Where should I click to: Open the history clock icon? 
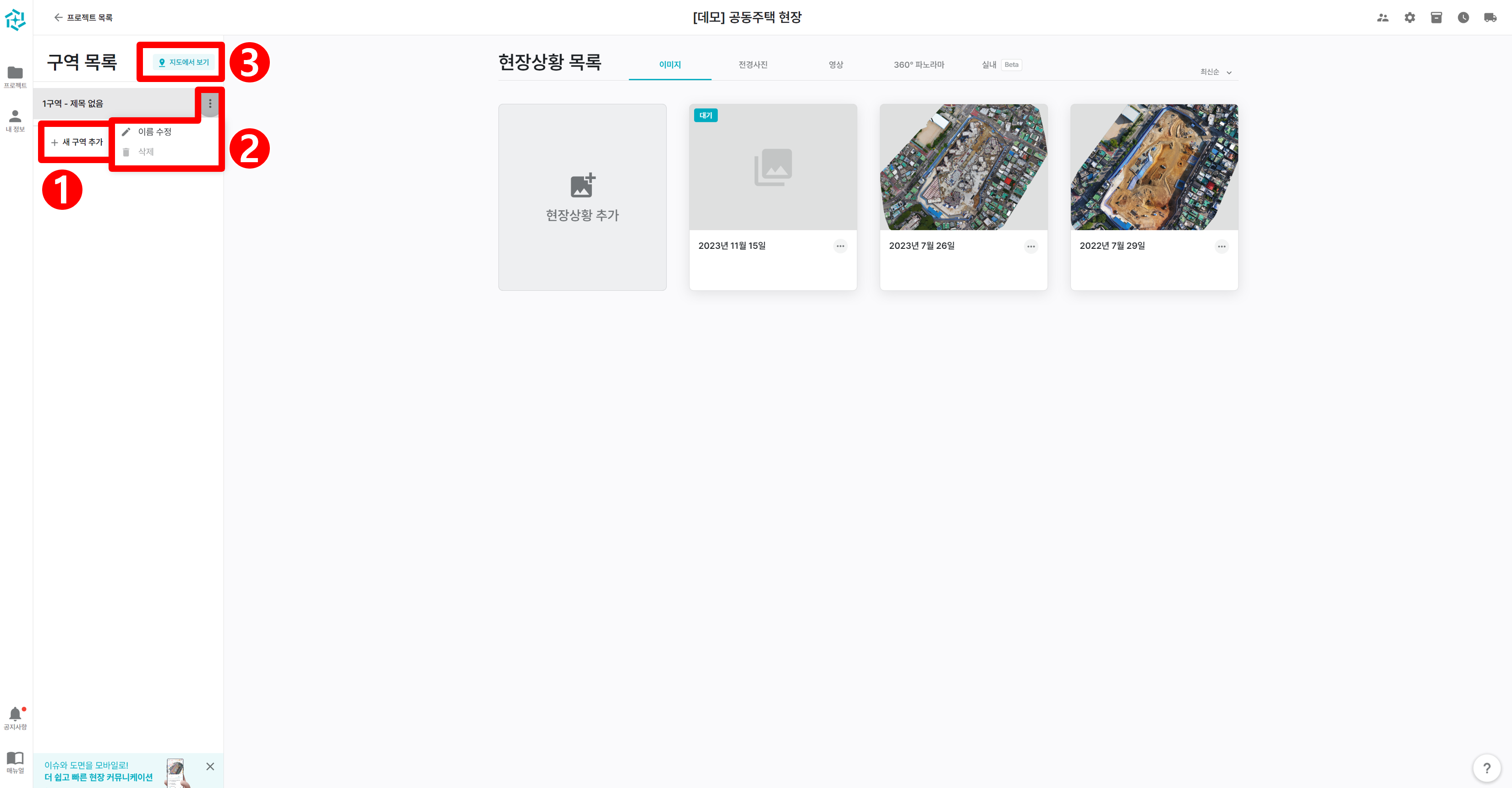1463,17
